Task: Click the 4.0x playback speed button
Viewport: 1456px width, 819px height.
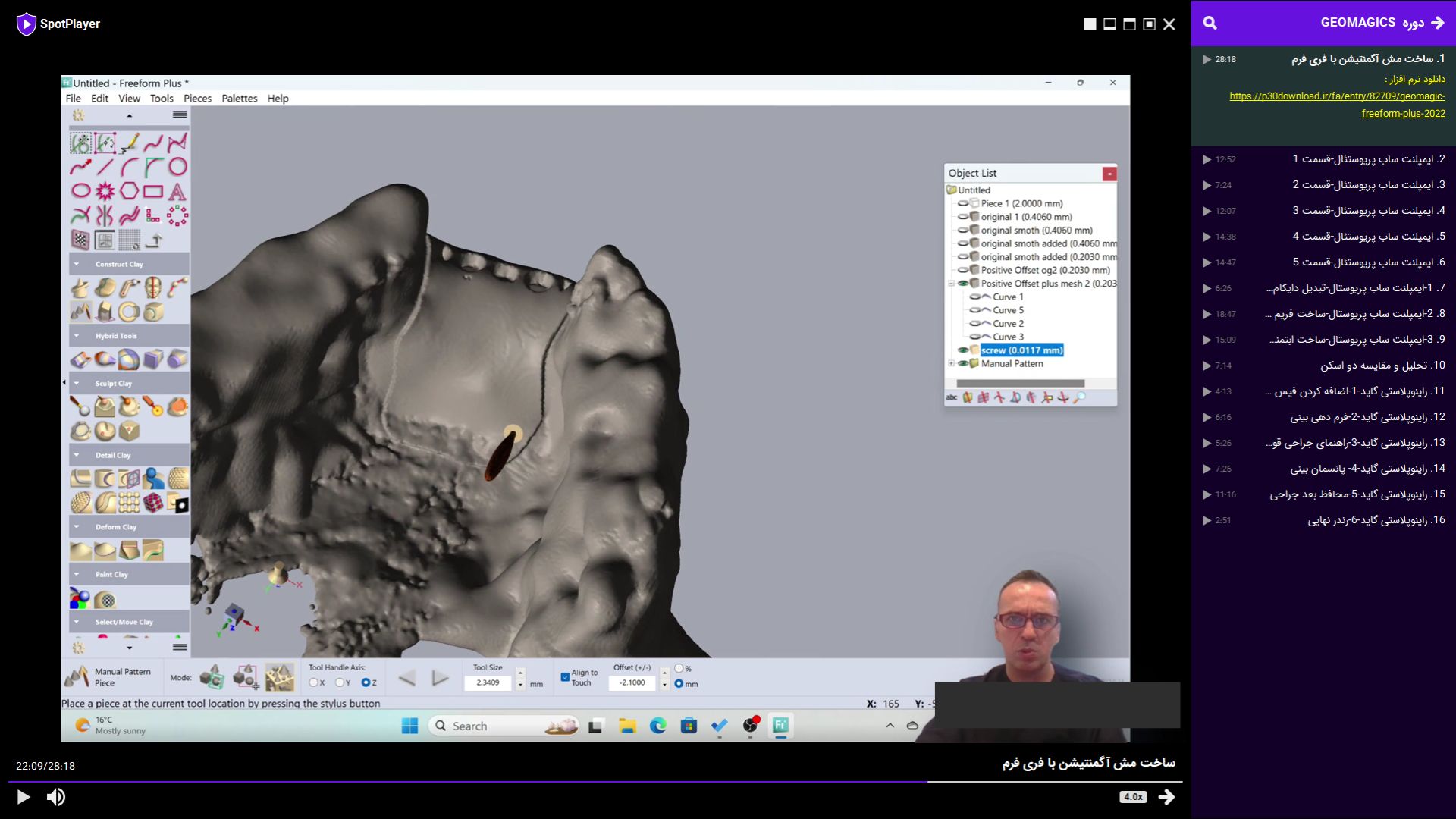Action: pos(1133,797)
